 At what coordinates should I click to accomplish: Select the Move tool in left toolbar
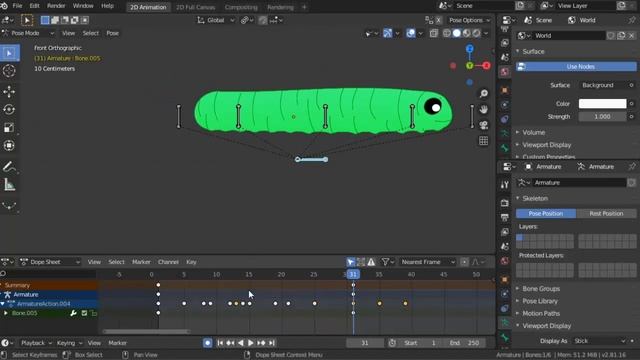point(9,91)
